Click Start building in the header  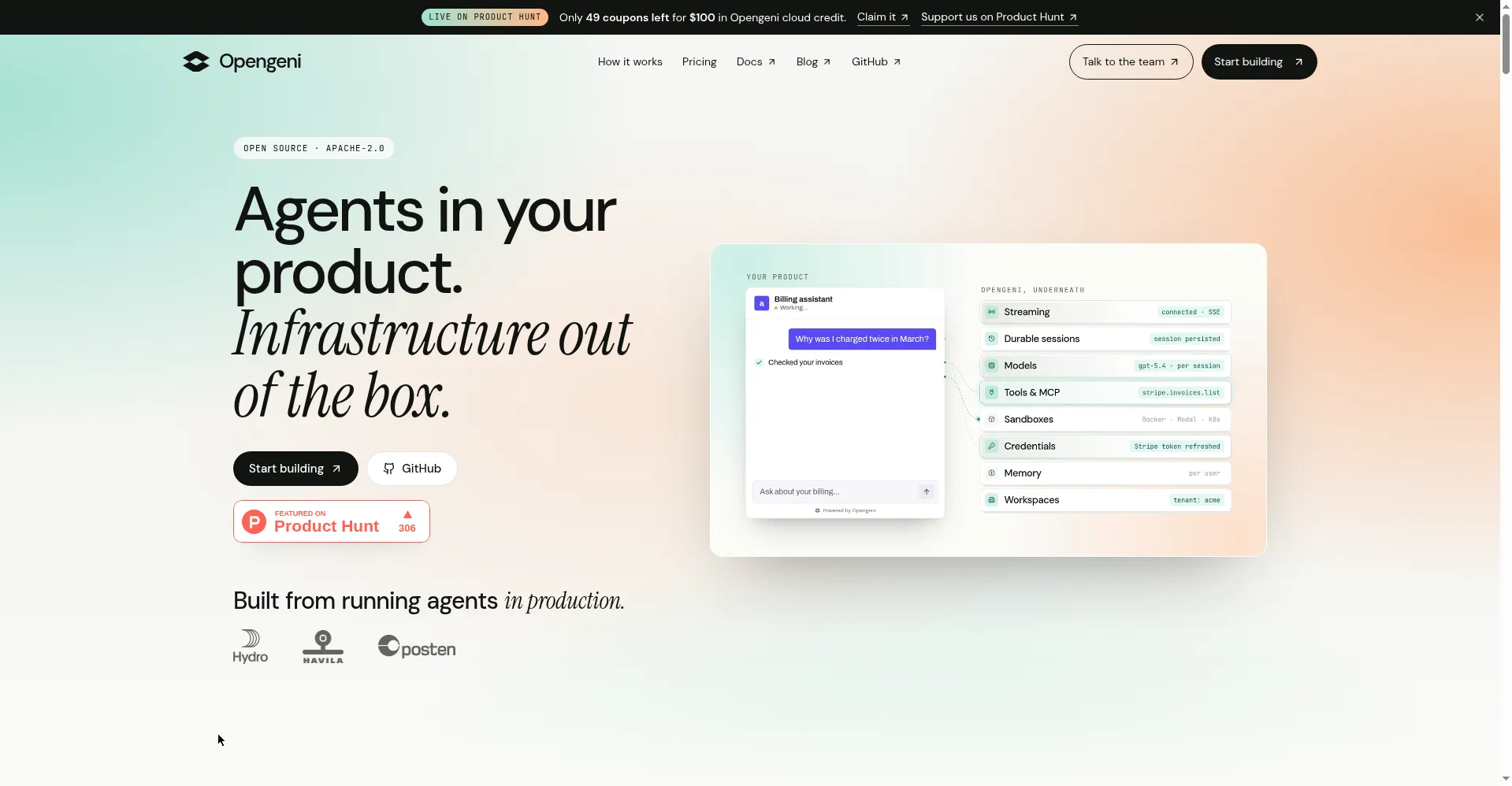[1258, 61]
